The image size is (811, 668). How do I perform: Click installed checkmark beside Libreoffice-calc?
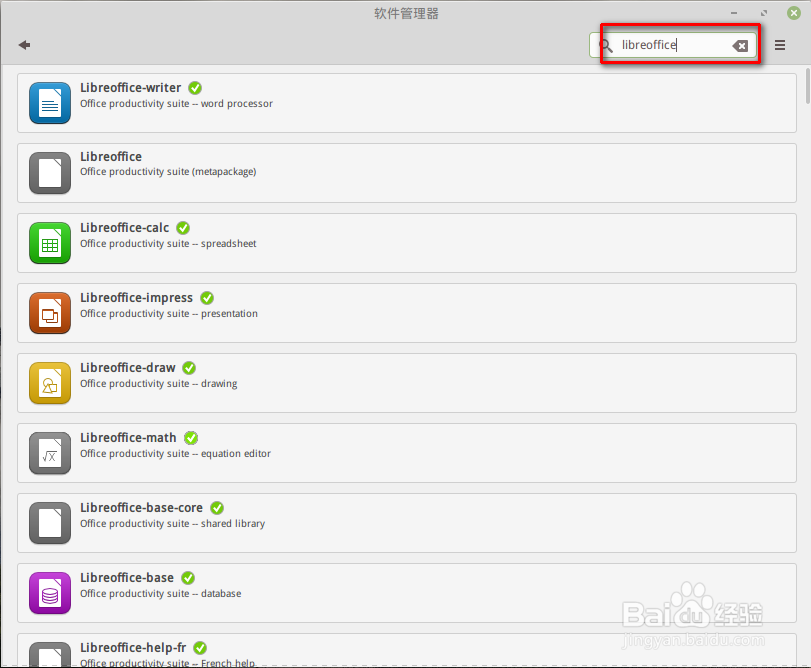(183, 228)
